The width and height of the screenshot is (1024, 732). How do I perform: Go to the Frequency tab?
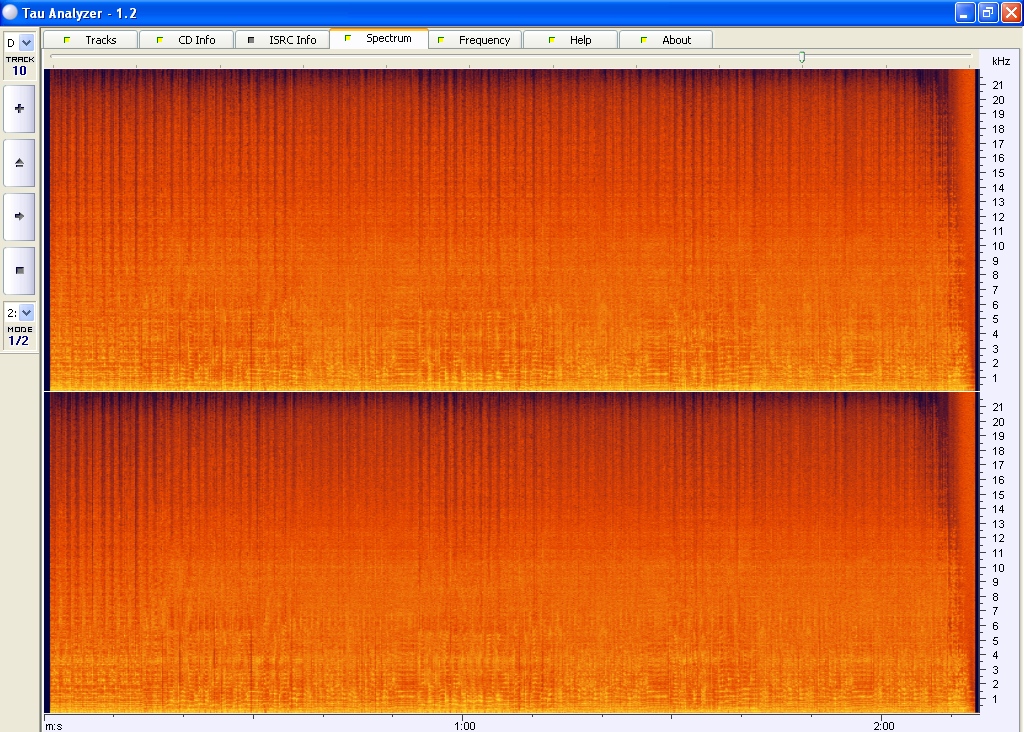coord(474,40)
